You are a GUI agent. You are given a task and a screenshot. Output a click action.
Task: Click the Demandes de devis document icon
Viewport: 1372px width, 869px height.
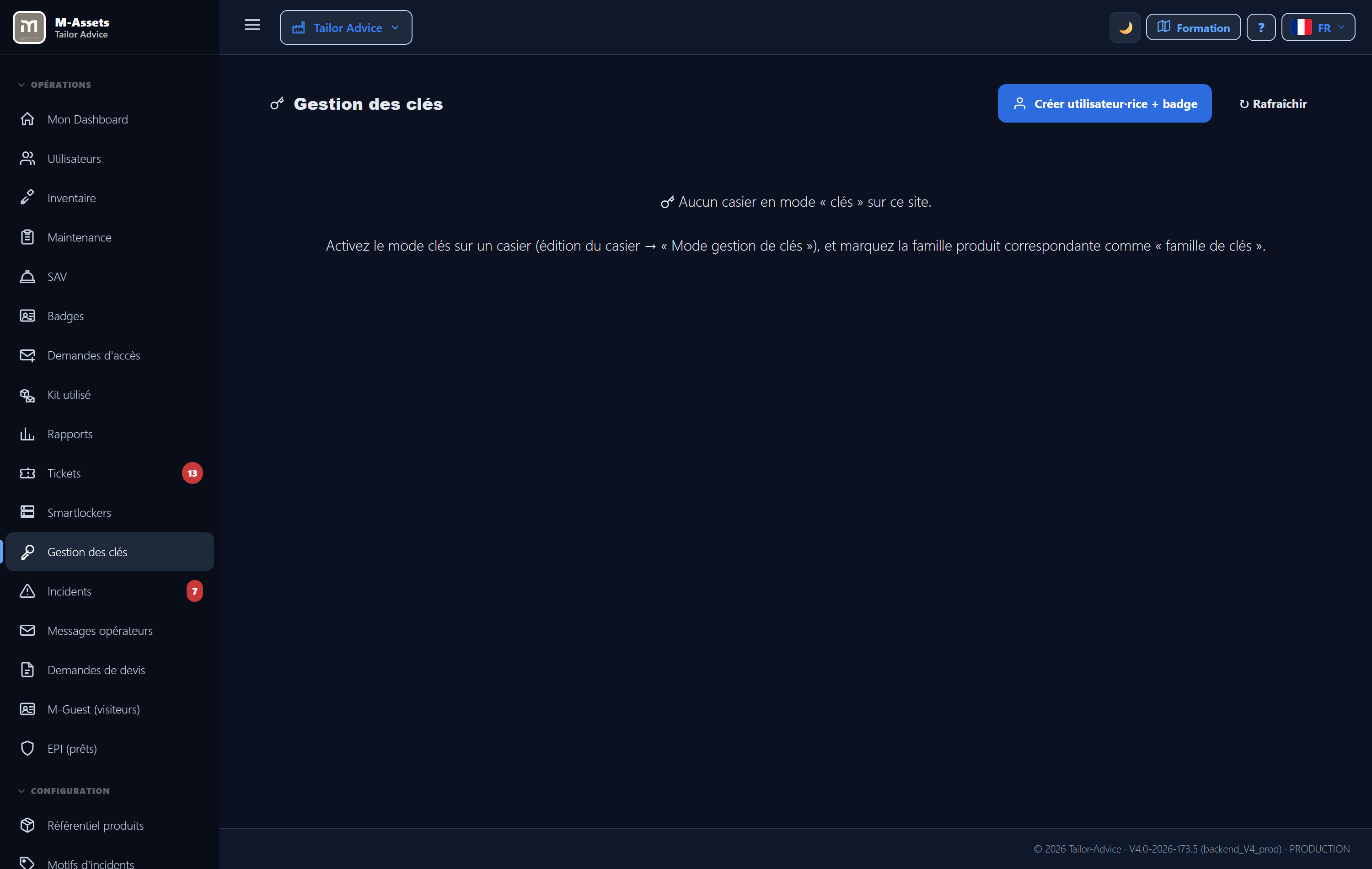[27, 670]
